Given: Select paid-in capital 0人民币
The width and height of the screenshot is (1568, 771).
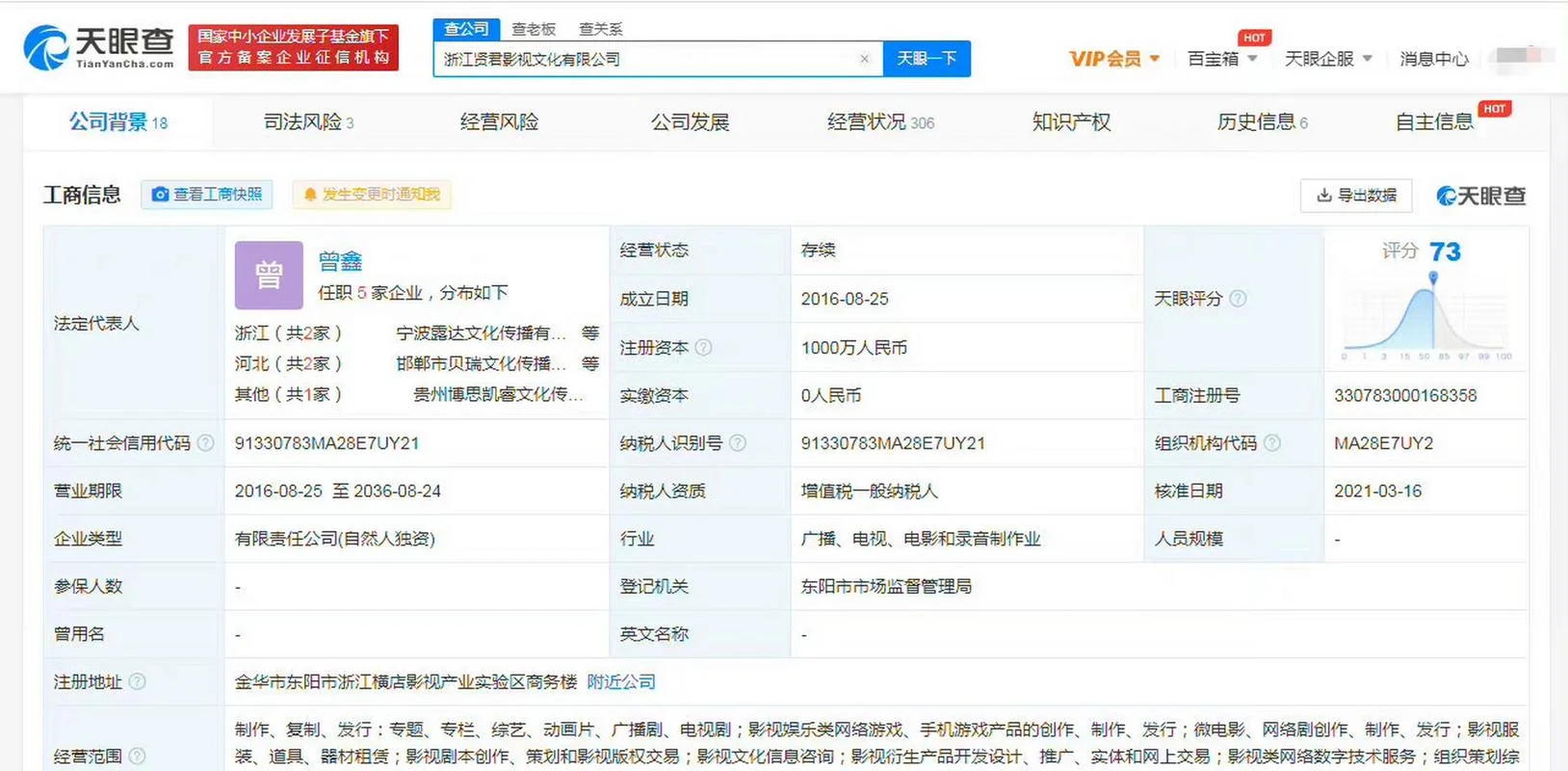Looking at the screenshot, I should tap(831, 396).
